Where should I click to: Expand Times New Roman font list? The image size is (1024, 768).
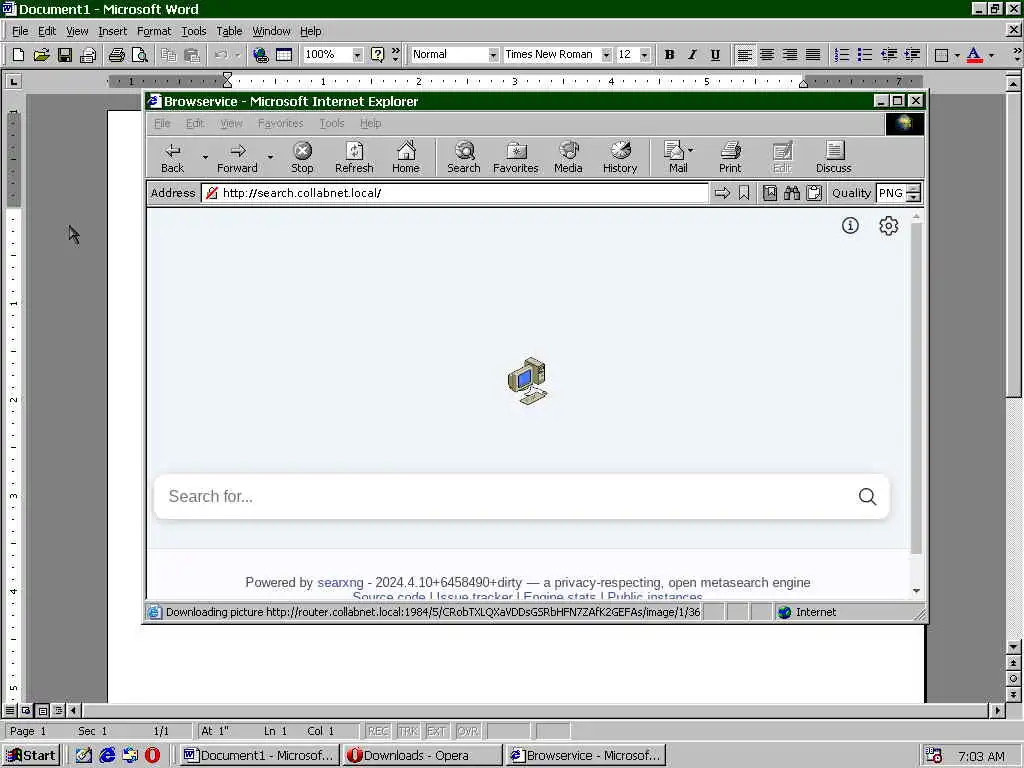coord(606,55)
